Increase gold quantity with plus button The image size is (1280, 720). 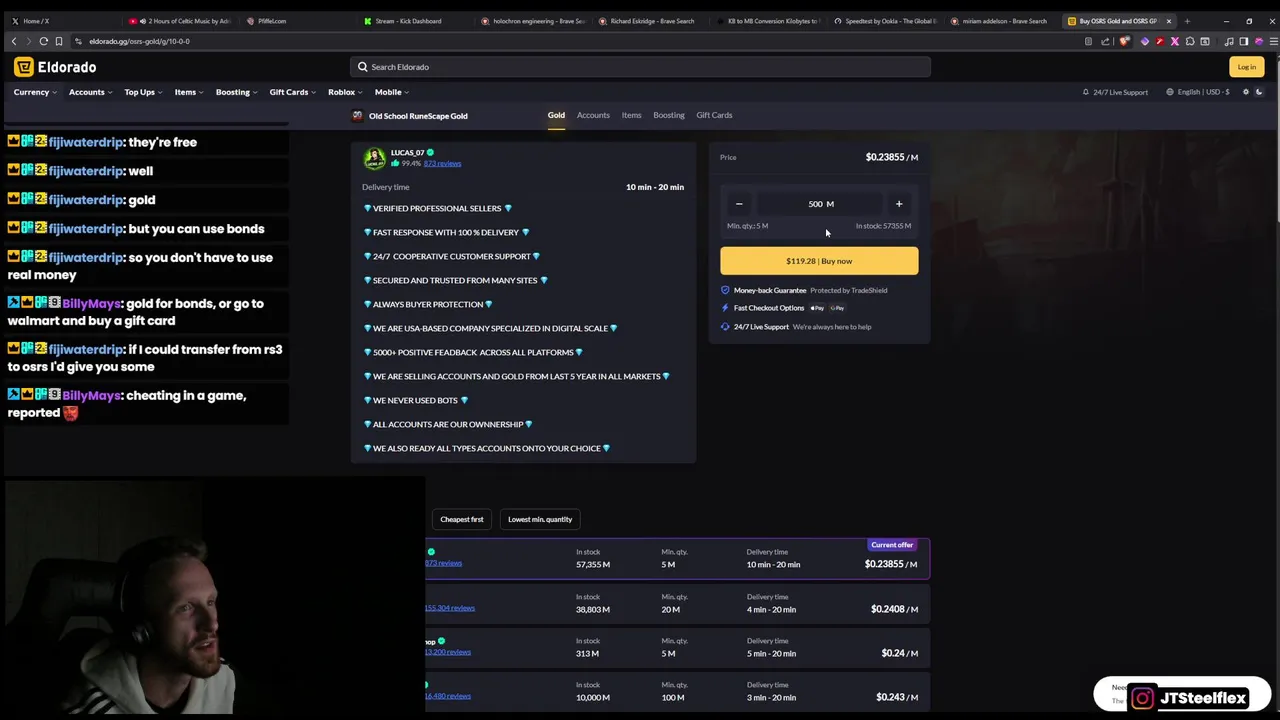[x=899, y=204]
